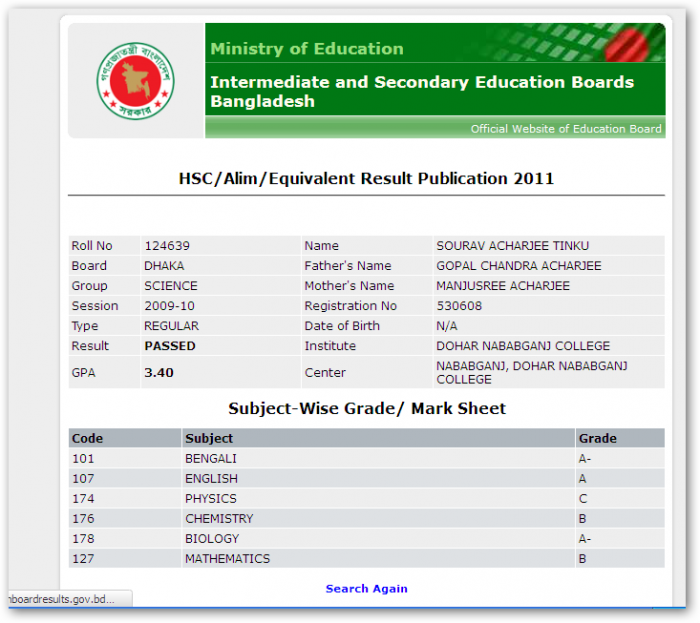The image size is (700, 623).
Task: Select the BENGALI subject row
Action: [x=367, y=459]
